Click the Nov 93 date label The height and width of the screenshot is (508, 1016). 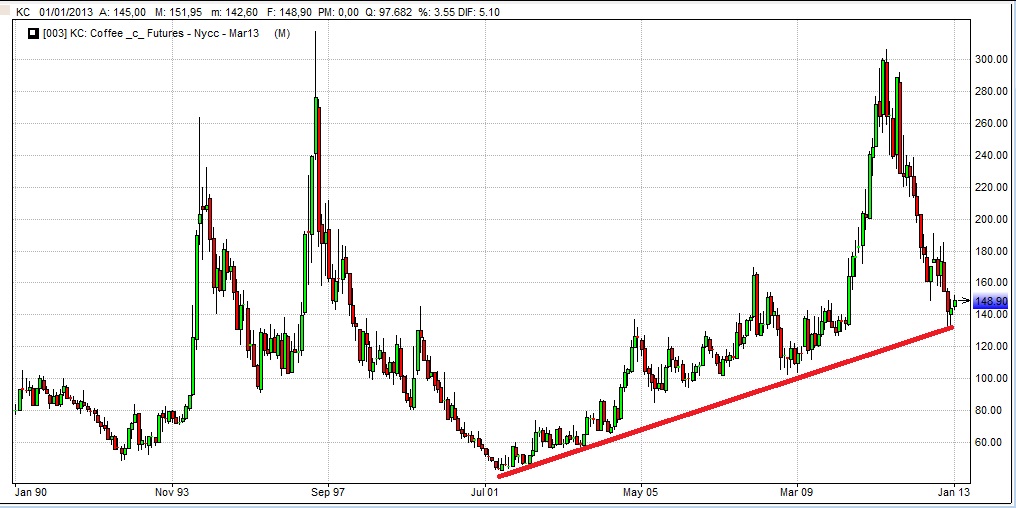click(x=172, y=491)
